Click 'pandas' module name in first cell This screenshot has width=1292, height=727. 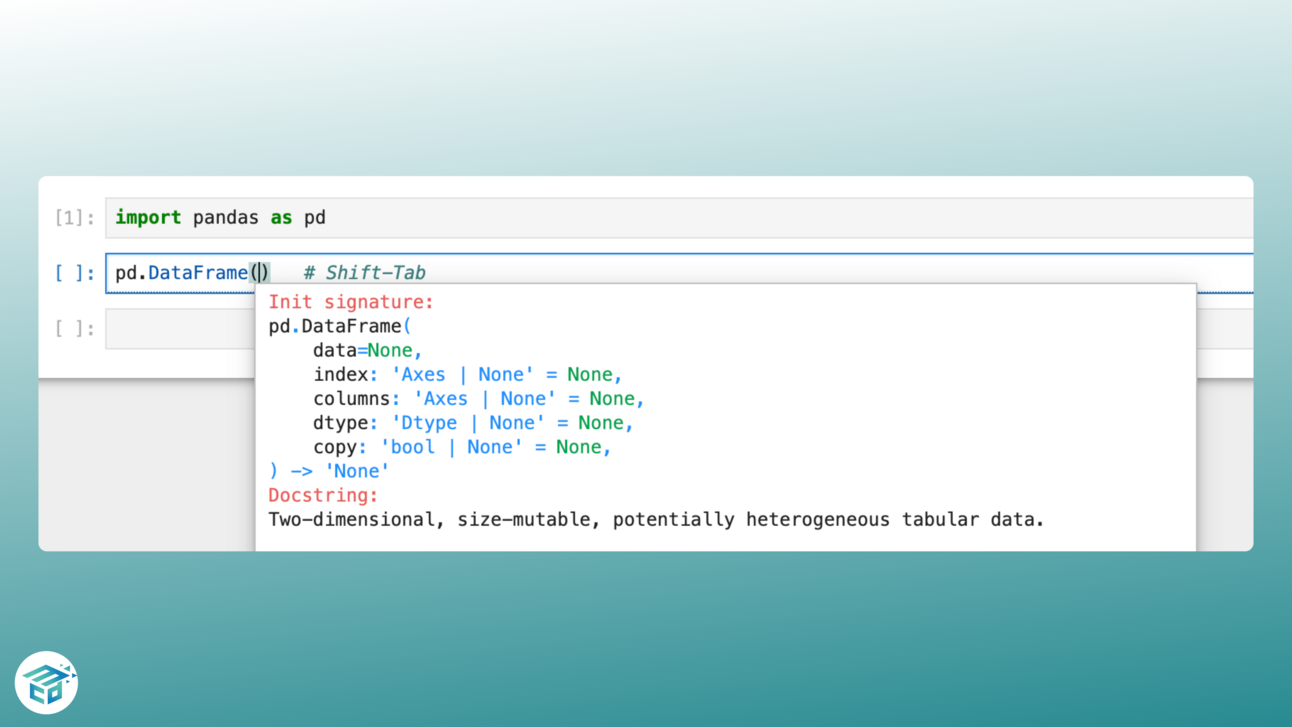(225, 218)
